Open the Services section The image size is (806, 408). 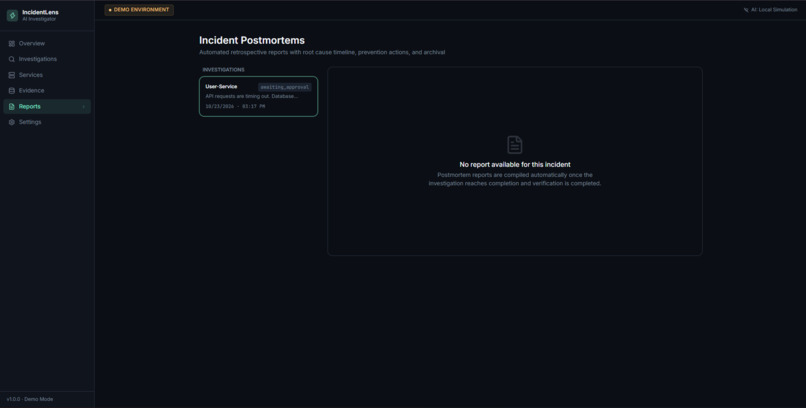click(47, 75)
